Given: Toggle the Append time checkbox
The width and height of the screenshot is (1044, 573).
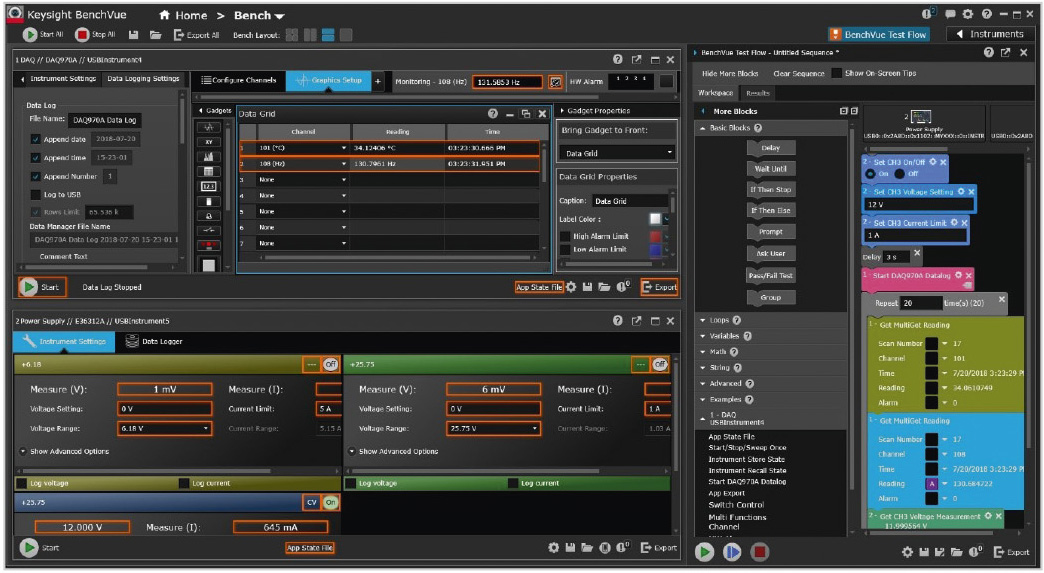Looking at the screenshot, I should (x=35, y=158).
